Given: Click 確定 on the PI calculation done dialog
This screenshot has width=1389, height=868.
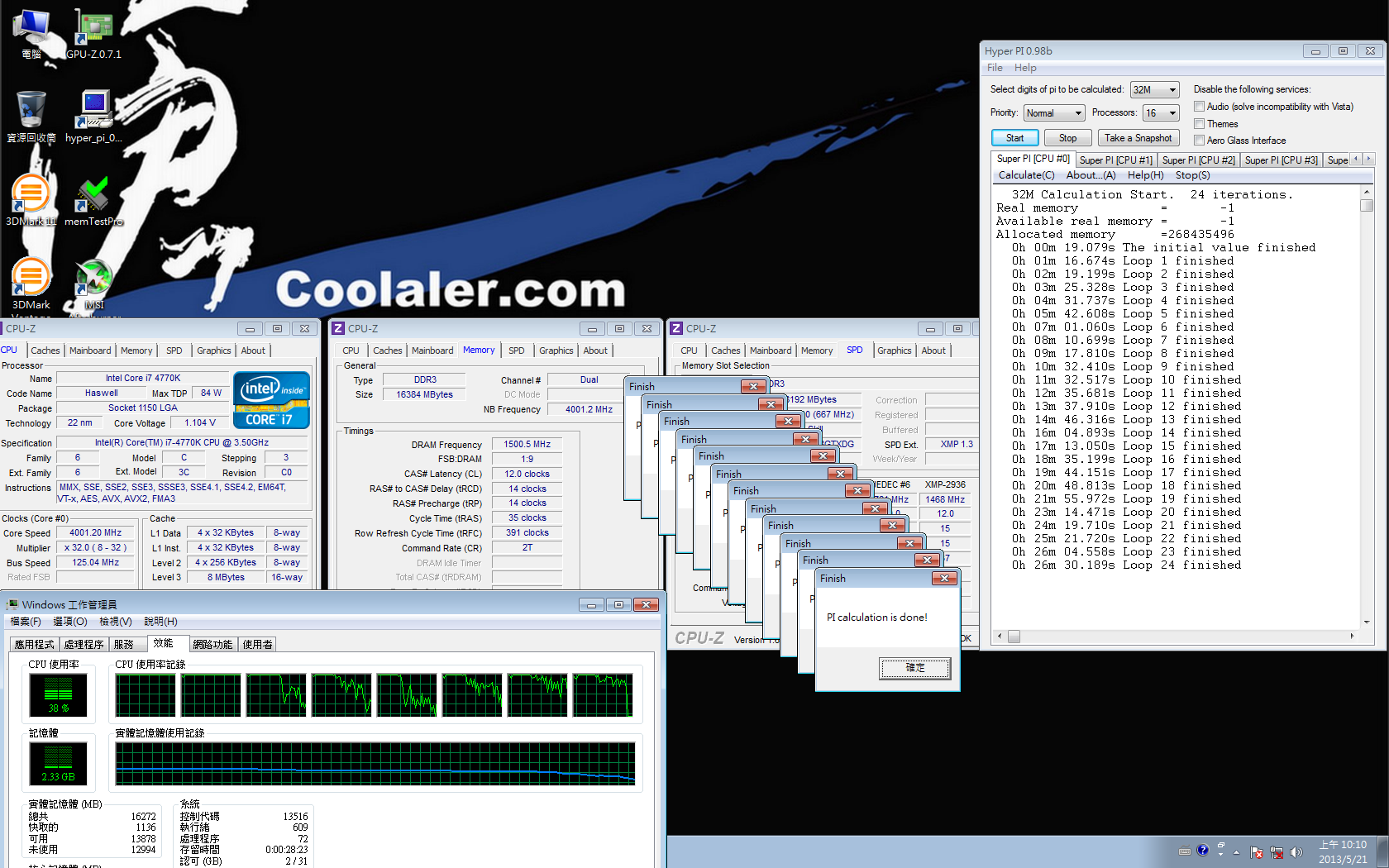Looking at the screenshot, I should tap(915, 668).
